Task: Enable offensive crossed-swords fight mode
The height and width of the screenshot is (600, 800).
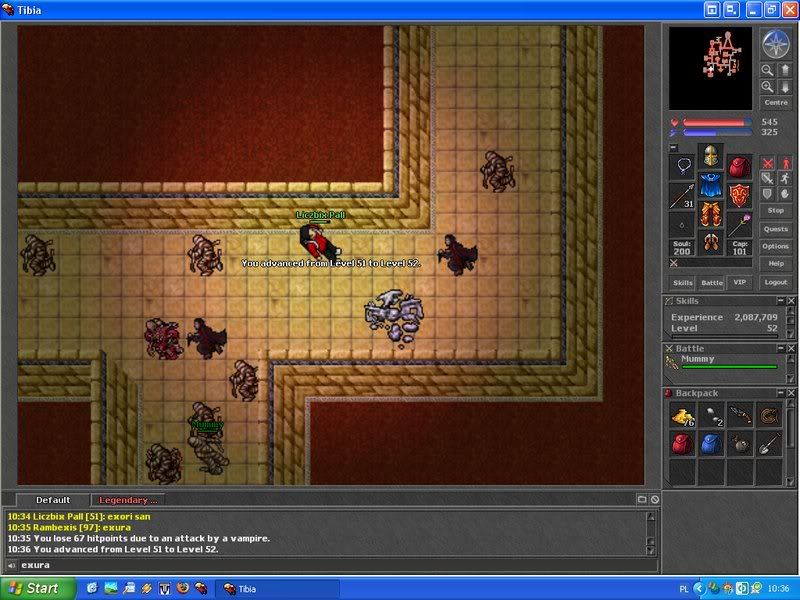Action: click(768, 164)
